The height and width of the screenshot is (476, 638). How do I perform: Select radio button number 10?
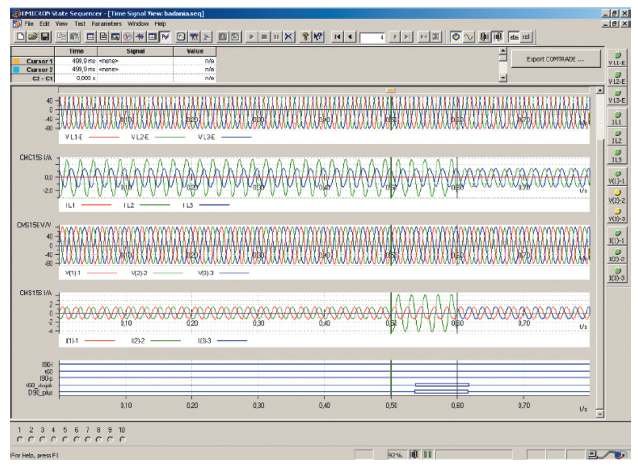click(x=122, y=439)
